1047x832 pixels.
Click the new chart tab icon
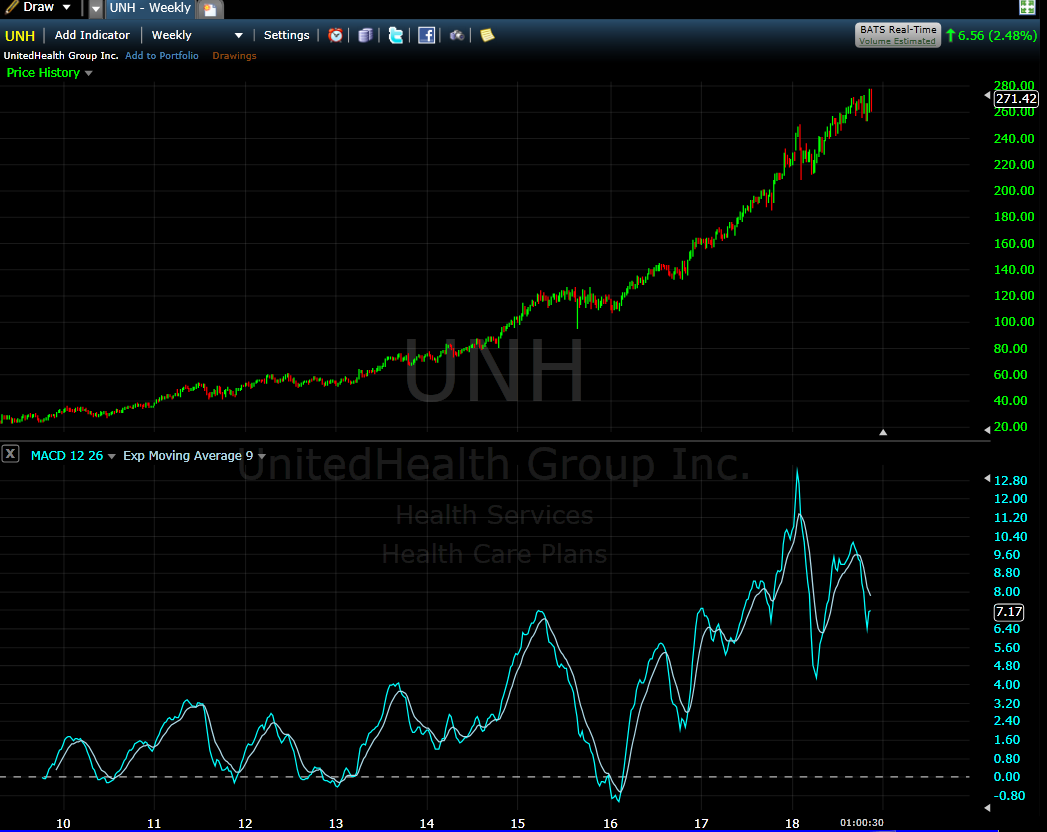(x=210, y=9)
